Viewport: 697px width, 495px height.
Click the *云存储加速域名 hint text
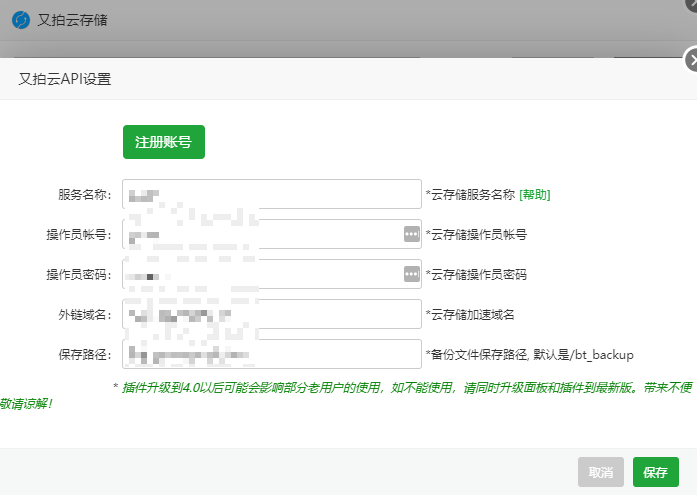470,315
